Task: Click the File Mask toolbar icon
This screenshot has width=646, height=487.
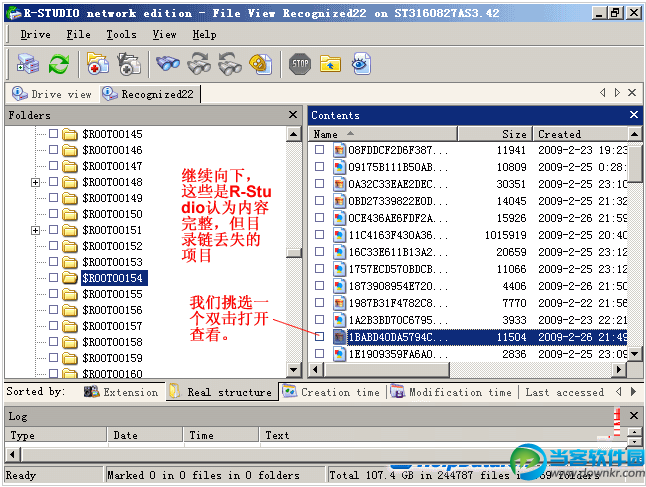Action: coord(261,64)
